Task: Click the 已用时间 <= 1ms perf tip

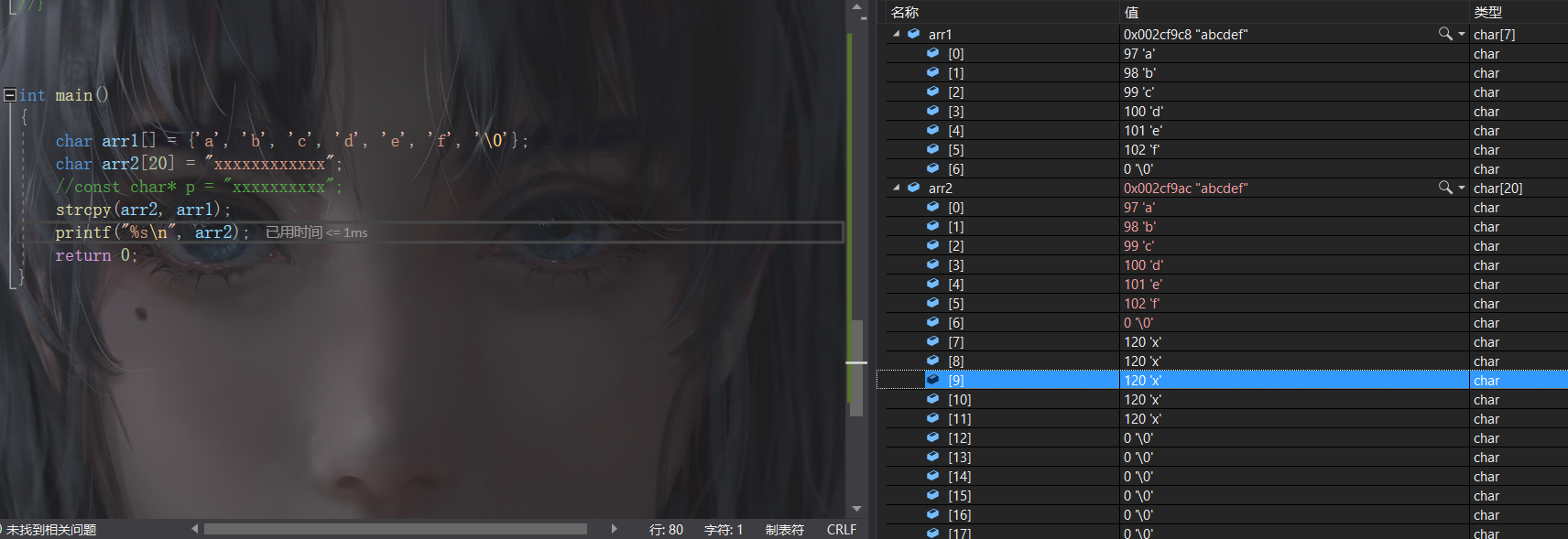Action: coord(316,232)
